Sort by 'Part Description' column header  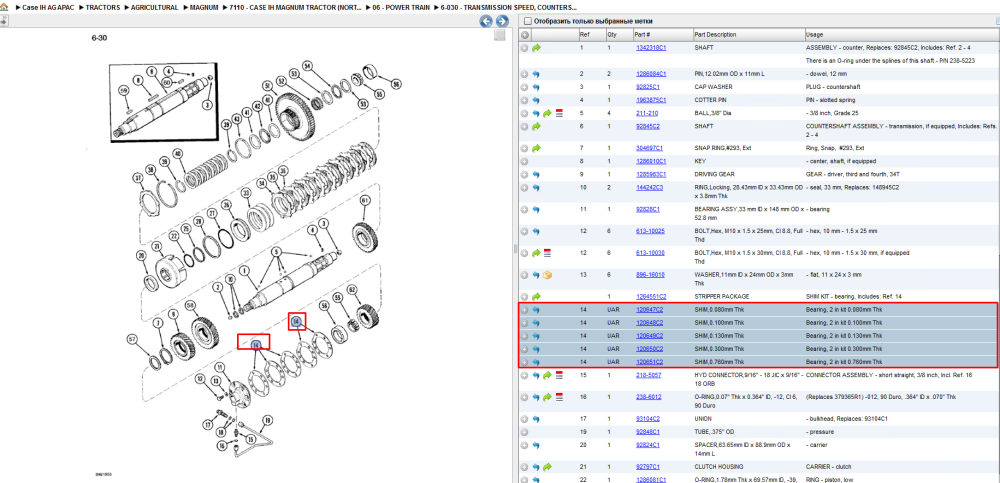click(x=748, y=34)
